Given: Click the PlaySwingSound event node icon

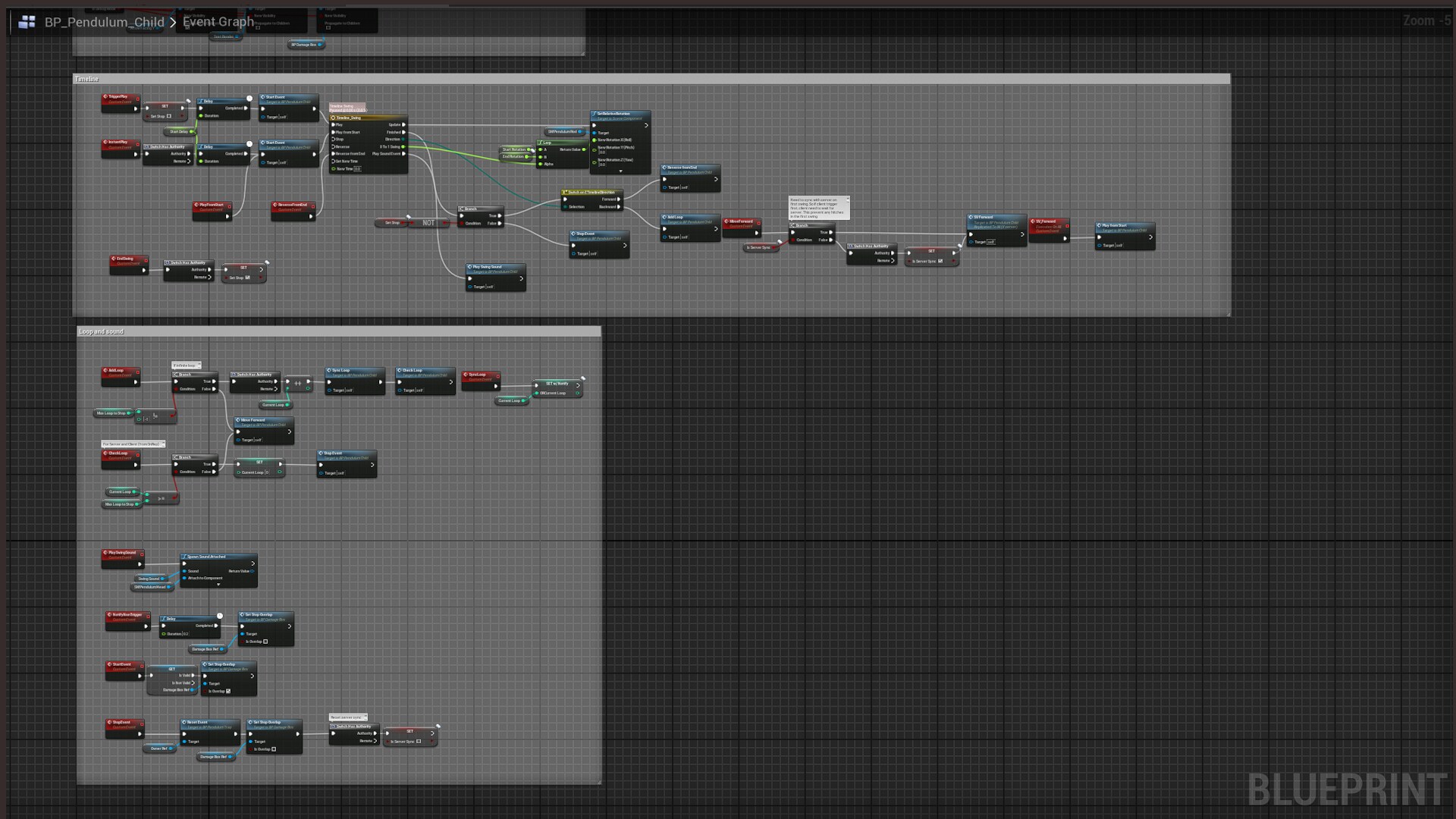Looking at the screenshot, I should coord(105,553).
